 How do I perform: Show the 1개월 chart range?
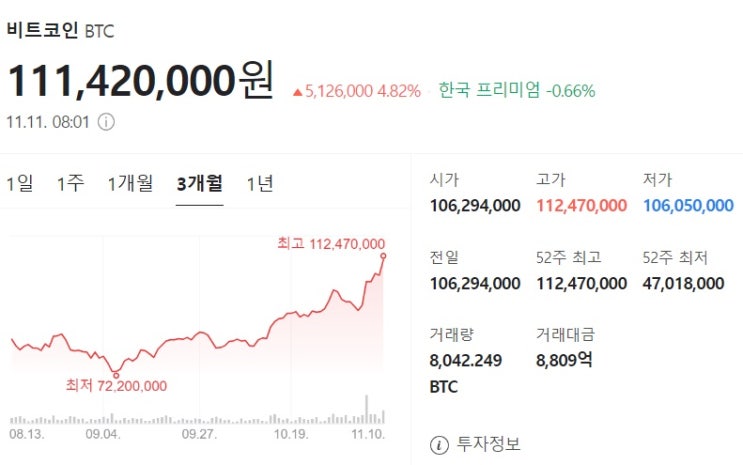(130, 183)
